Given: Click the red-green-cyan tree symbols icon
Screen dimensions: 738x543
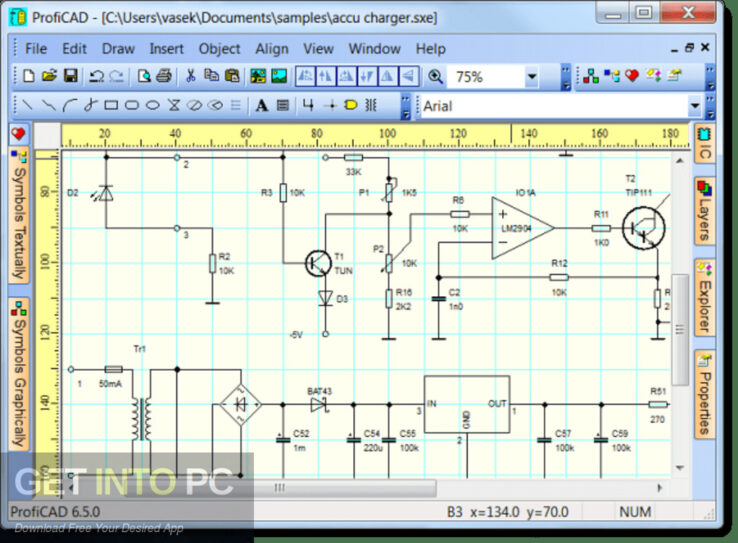Looking at the screenshot, I should (x=591, y=76).
